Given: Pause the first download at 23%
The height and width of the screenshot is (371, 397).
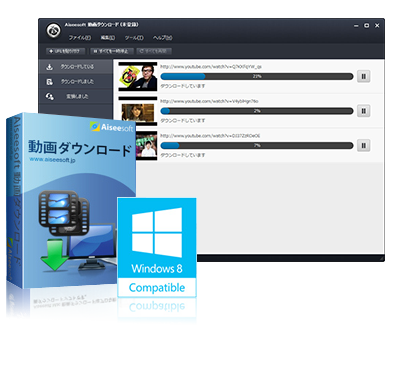Looking at the screenshot, I should 364,76.
